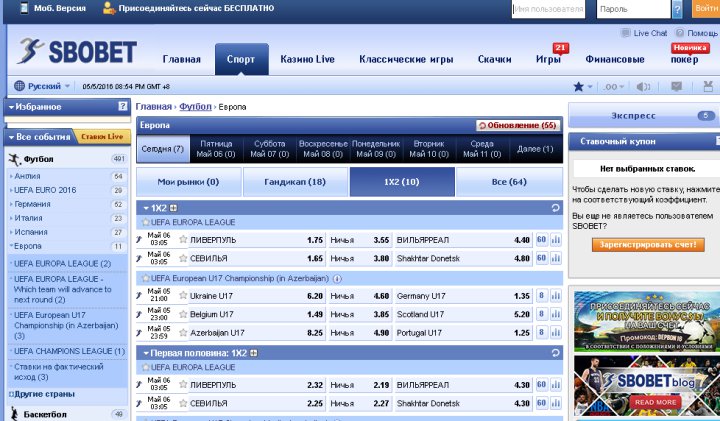The height and width of the screenshot is (421, 720).
Task: Open 8 more markets for Ukraine U17
Action: [541, 296]
